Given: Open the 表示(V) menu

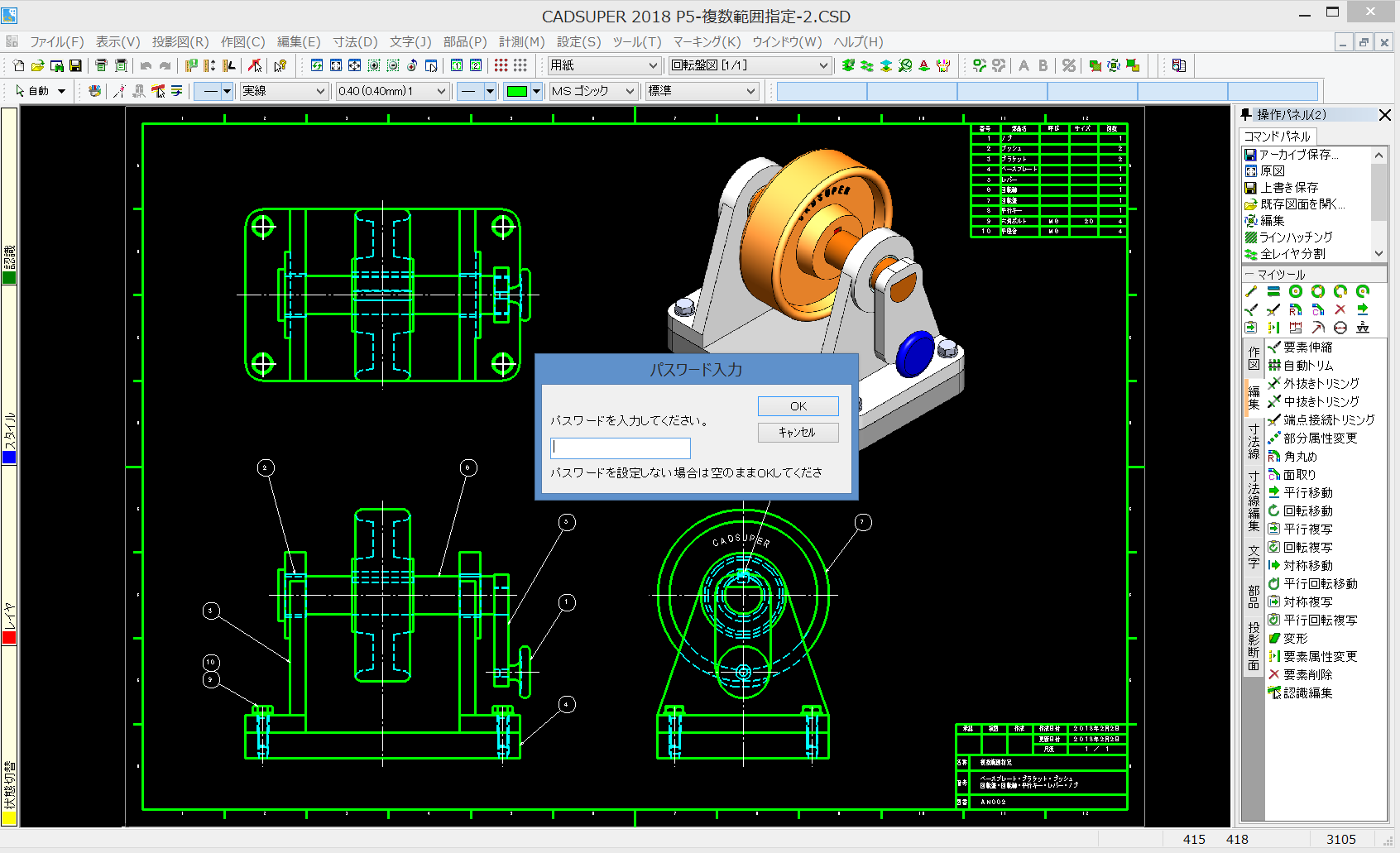Looking at the screenshot, I should tap(117, 41).
